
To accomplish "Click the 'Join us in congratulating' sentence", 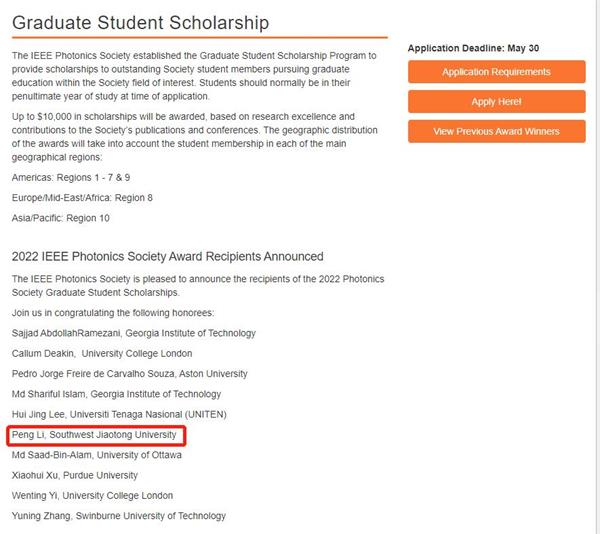I will (113, 313).
